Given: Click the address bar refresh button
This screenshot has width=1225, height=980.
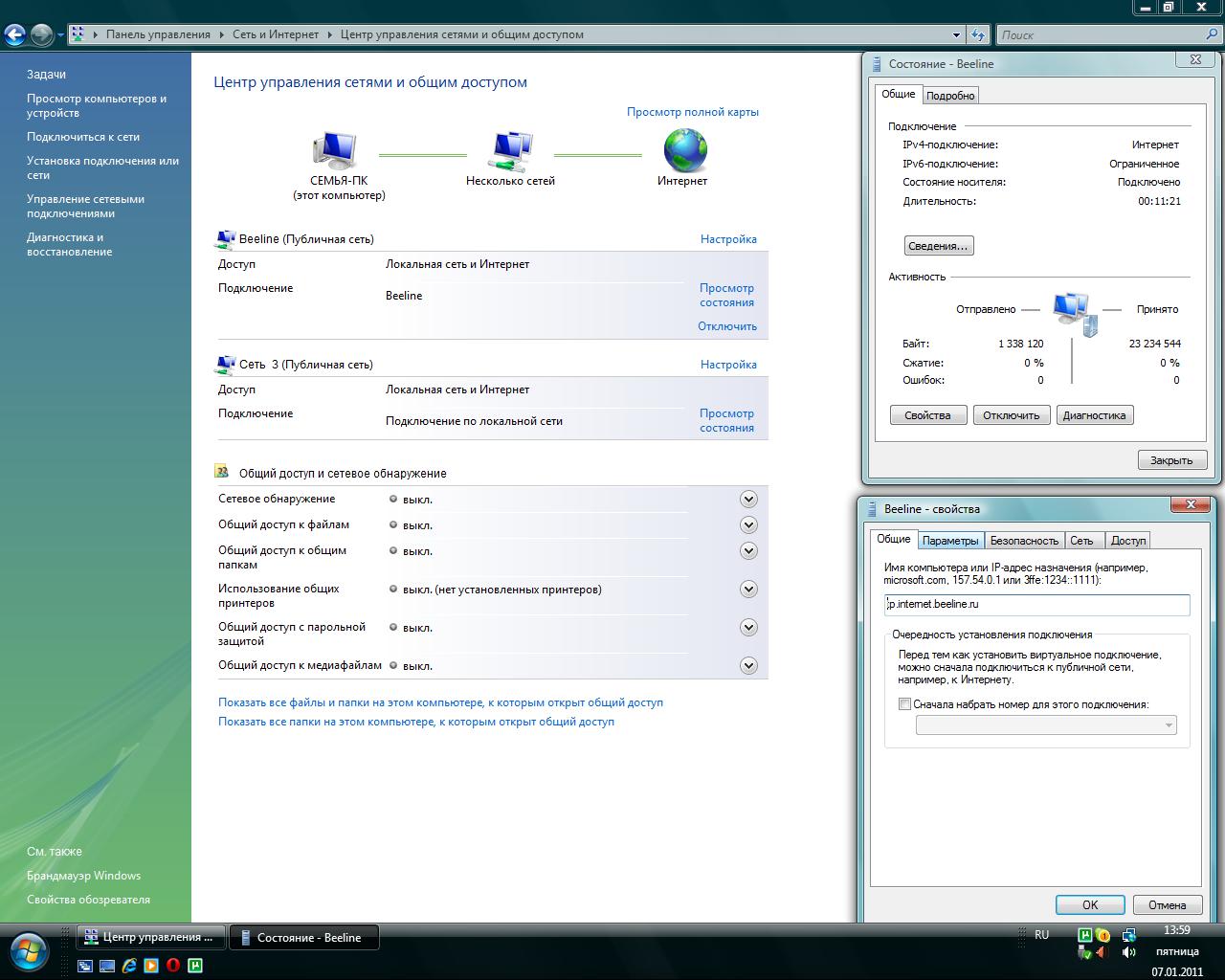Looking at the screenshot, I should (977, 34).
